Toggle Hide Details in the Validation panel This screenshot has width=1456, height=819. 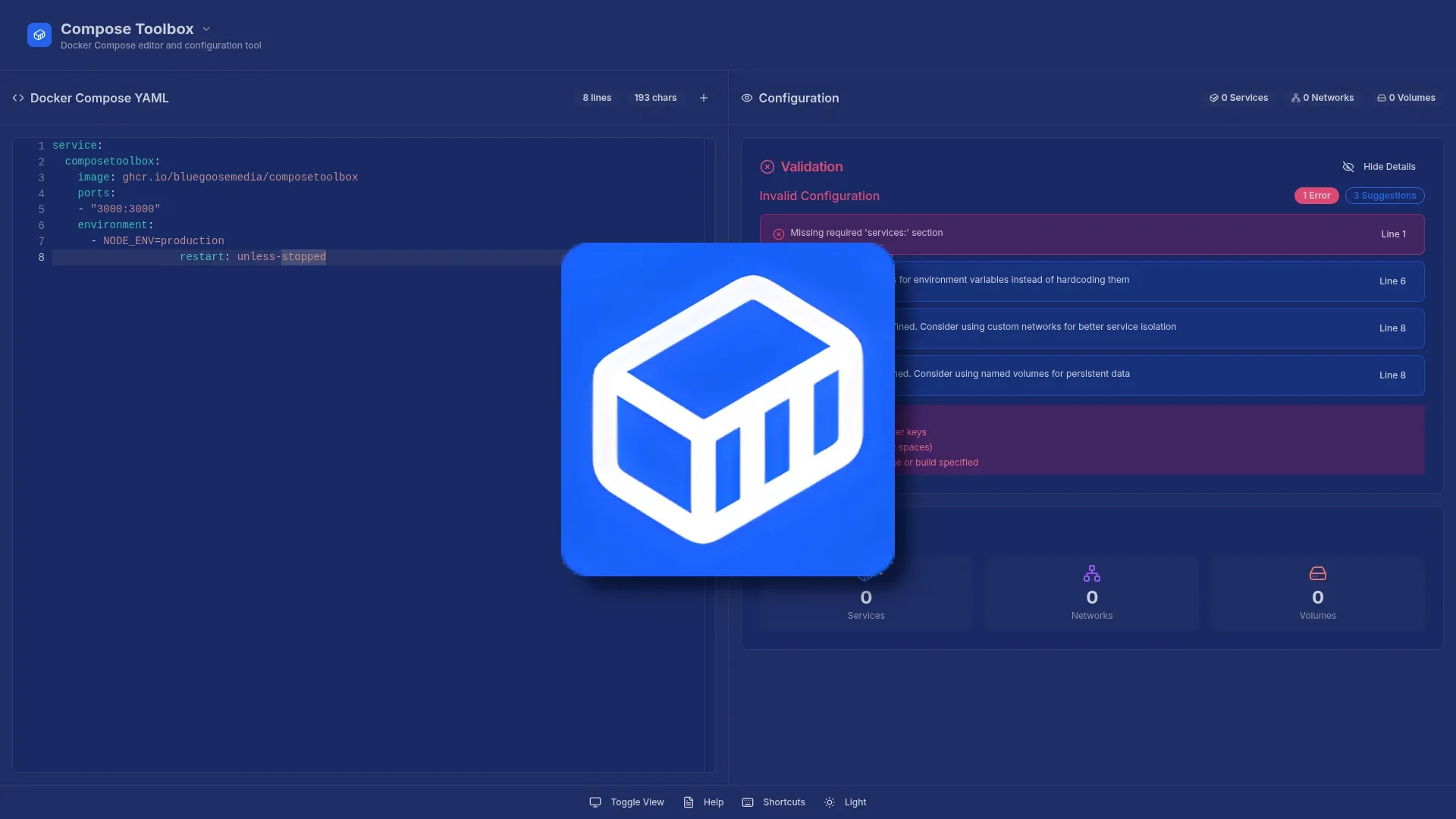(1379, 167)
